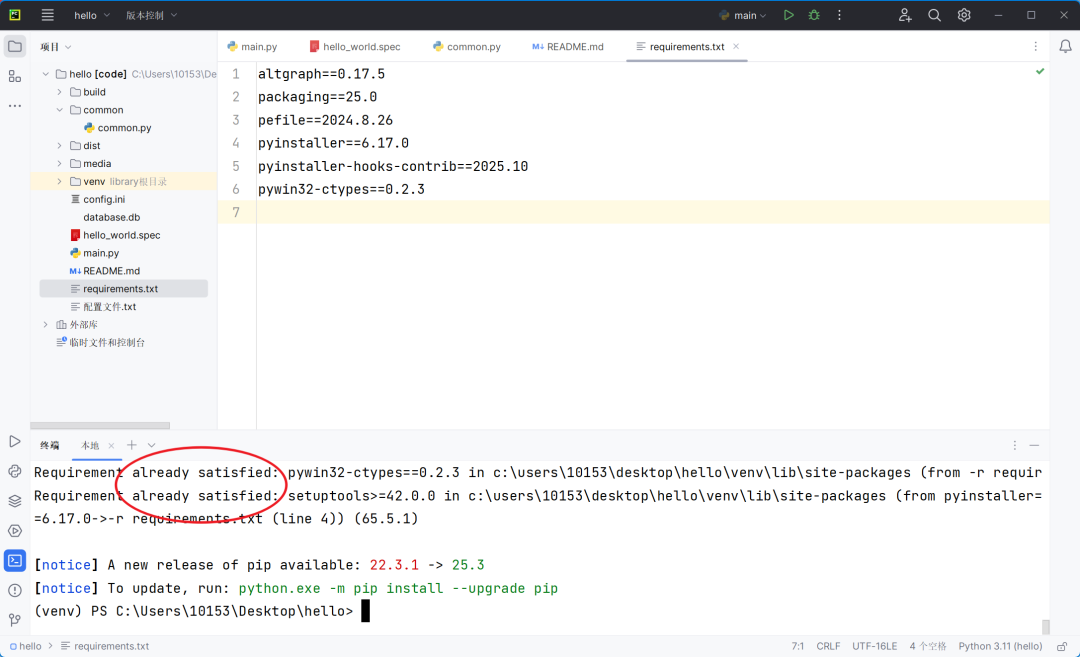Switch to common.py editor tab
Screen dimensions: 1080x657
tap(467, 46)
